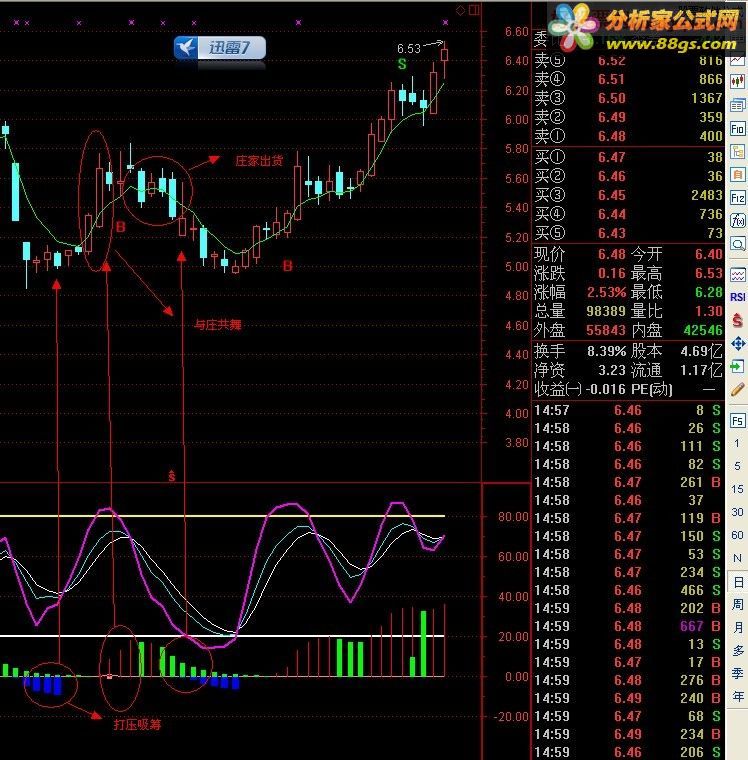Click the 卖① ask row 6.48
The height and width of the screenshot is (760, 748).
click(x=628, y=136)
